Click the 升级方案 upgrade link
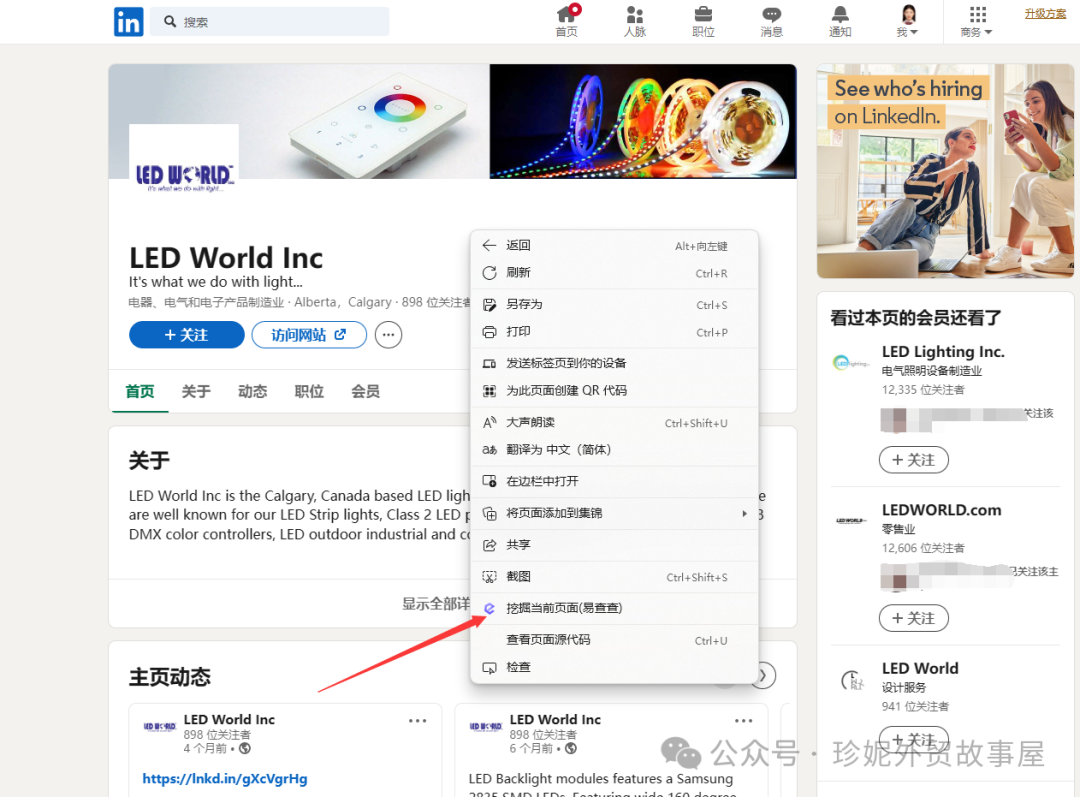This screenshot has height=797, width=1080. point(1045,14)
